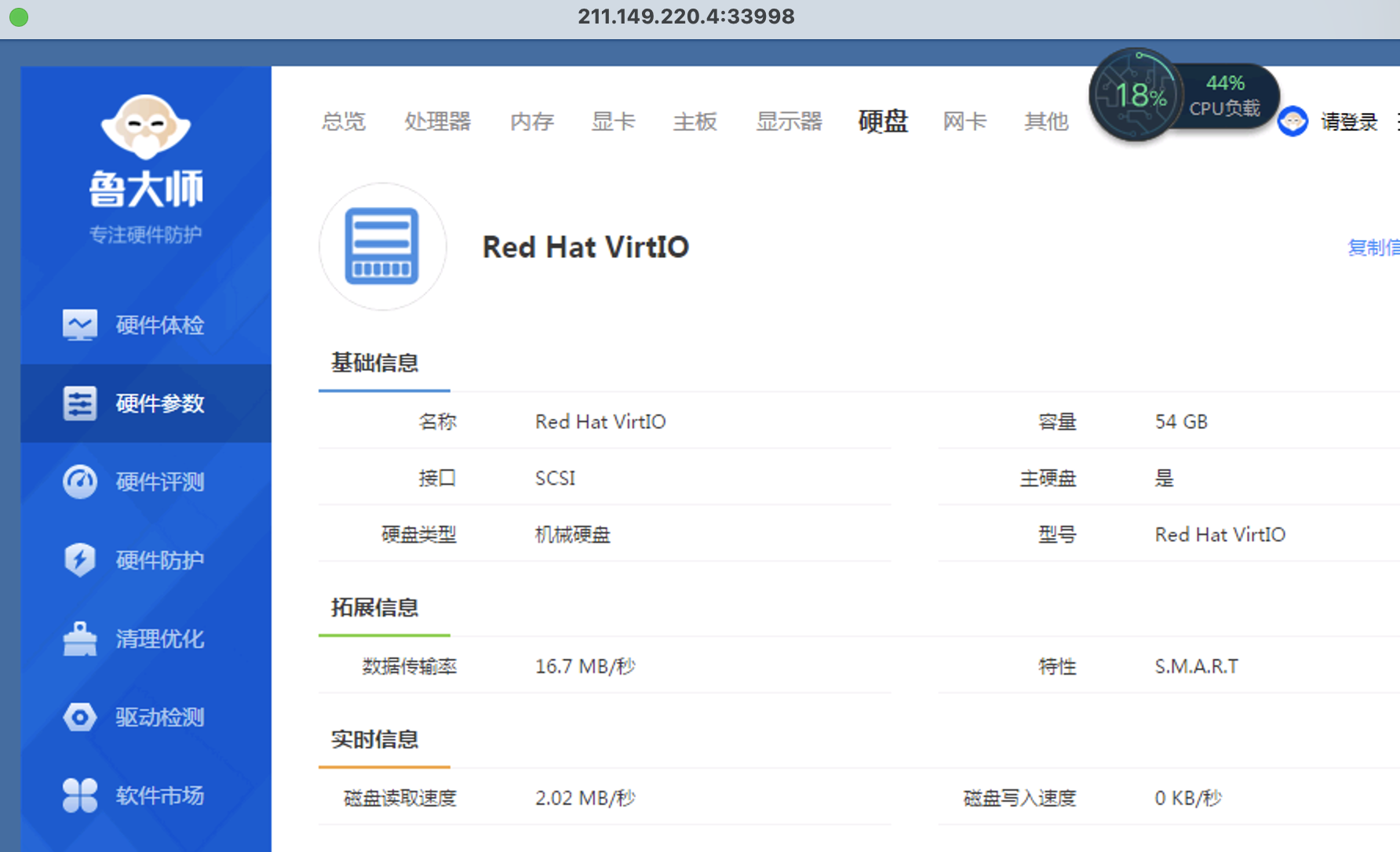This screenshot has height=852, width=1400.
Task: Click the disk type value 机械硬盘
Action: (573, 535)
